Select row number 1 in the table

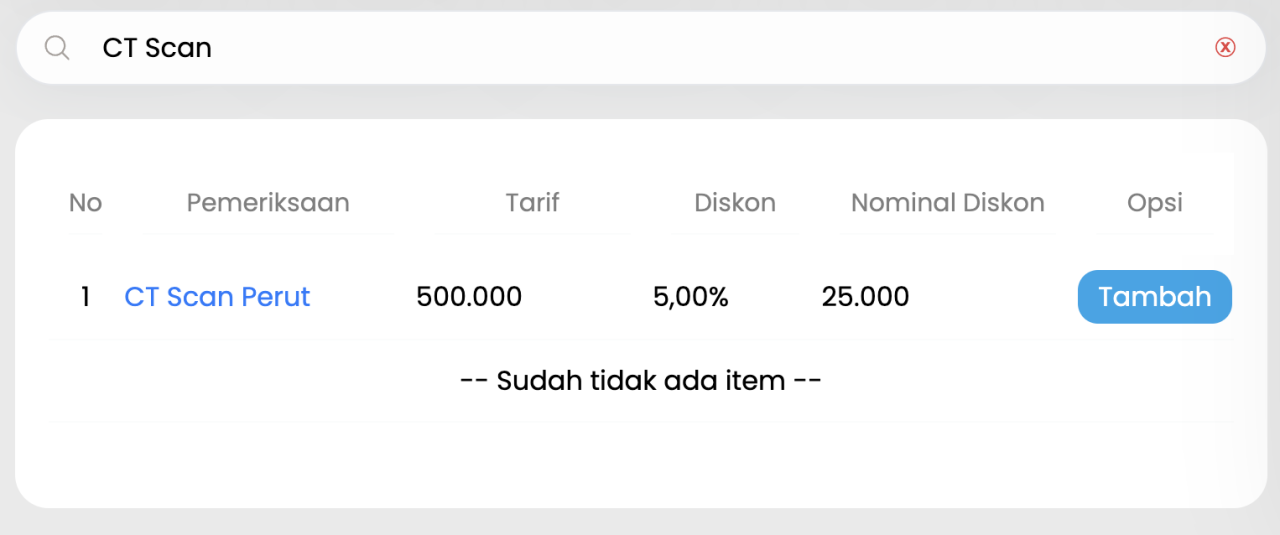point(85,297)
